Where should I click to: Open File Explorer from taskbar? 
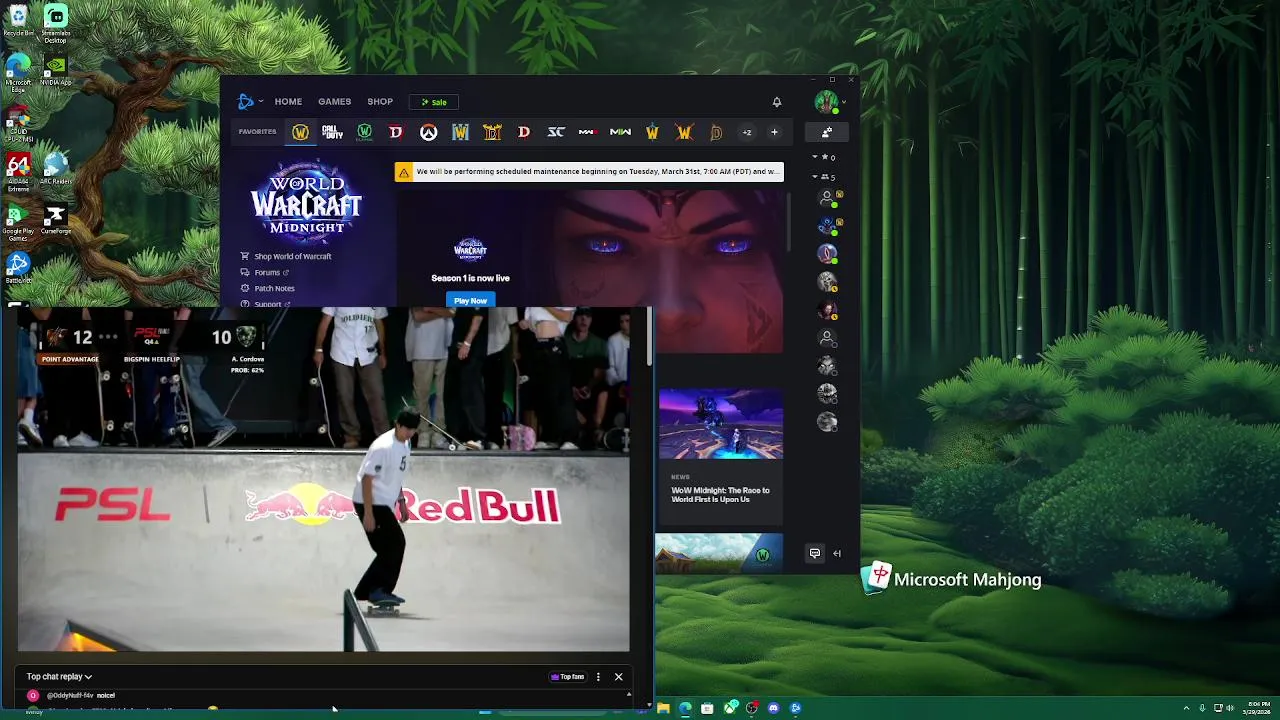pos(663,708)
